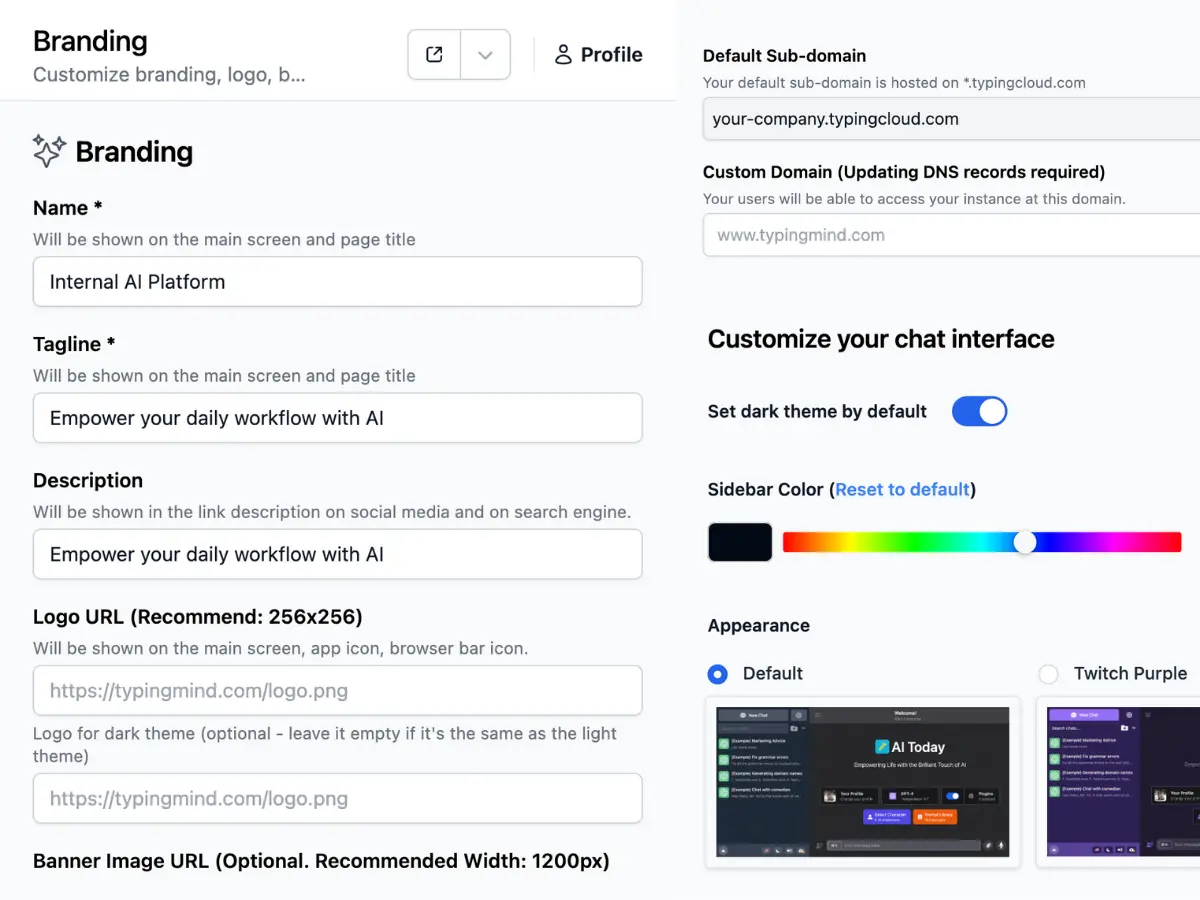Screen dimensions: 1200x900
Task: Open the Profile menu
Action: [598, 54]
